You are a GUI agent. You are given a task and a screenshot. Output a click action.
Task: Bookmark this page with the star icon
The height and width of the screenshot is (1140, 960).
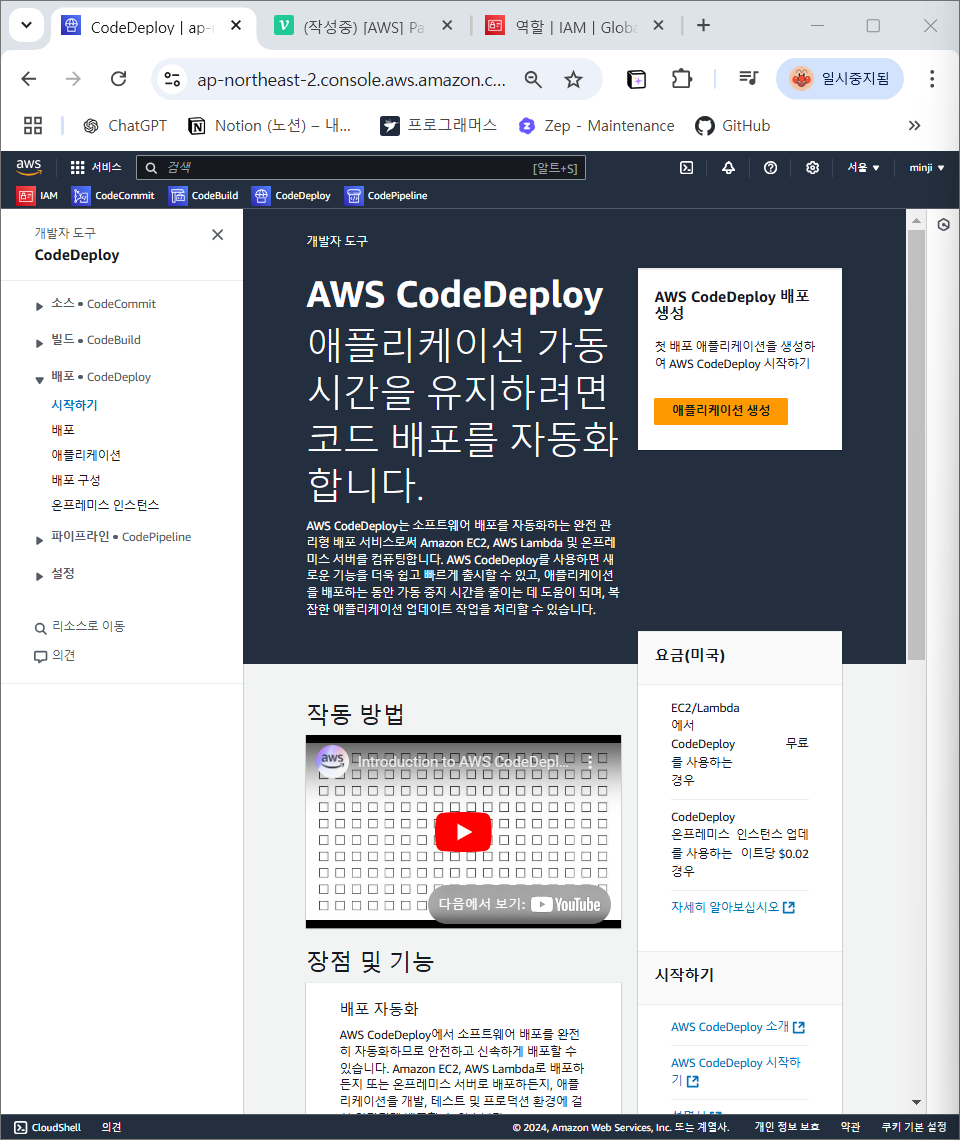tap(573, 79)
